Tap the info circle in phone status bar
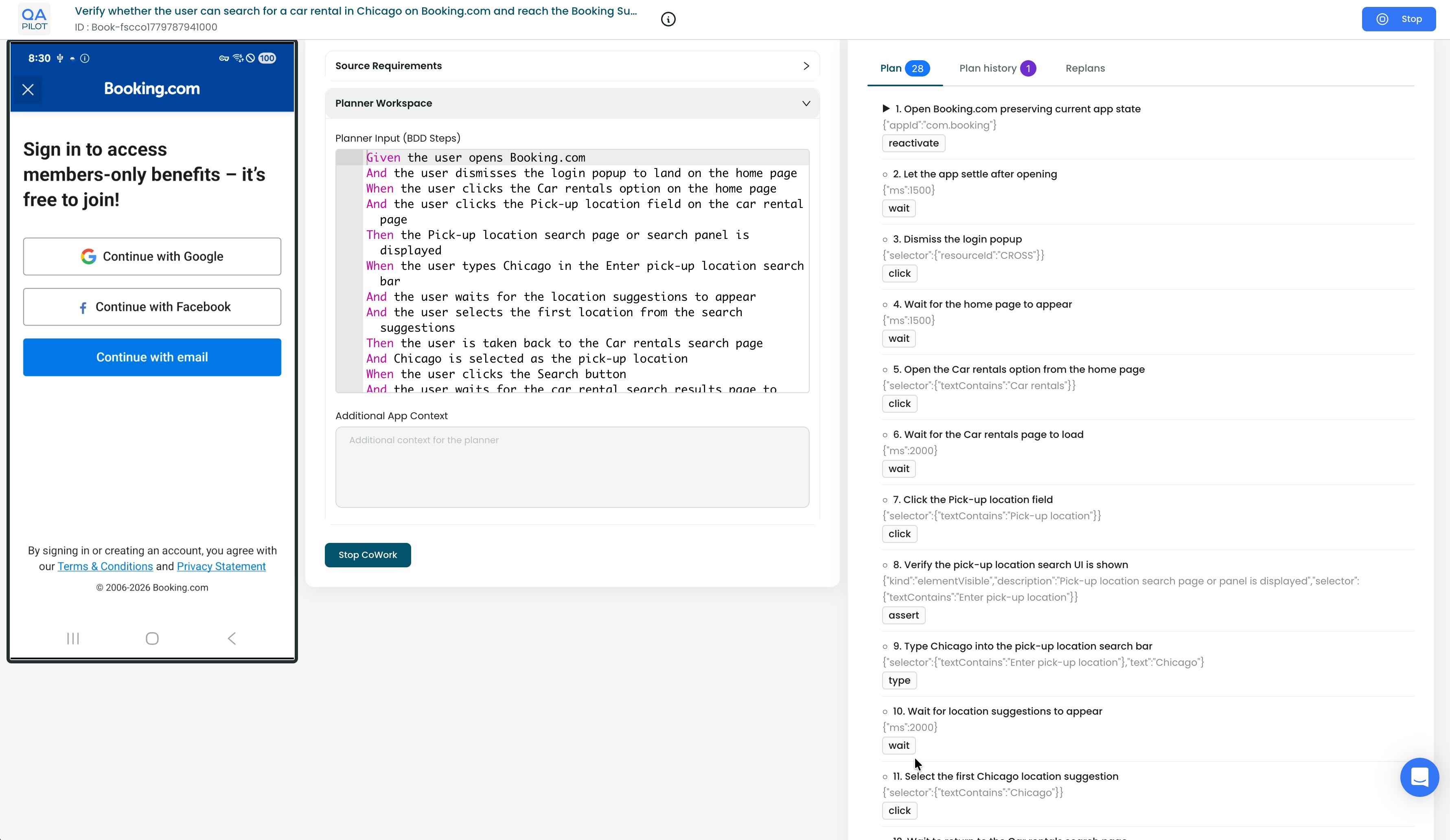 85,58
